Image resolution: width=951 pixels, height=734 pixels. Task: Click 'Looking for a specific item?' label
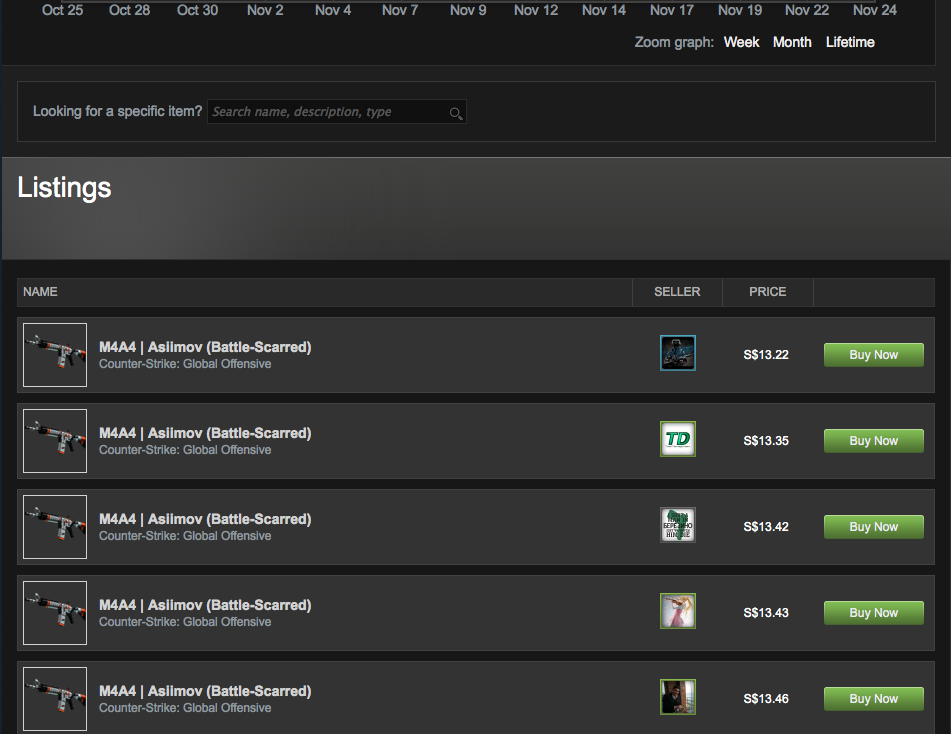(x=117, y=112)
